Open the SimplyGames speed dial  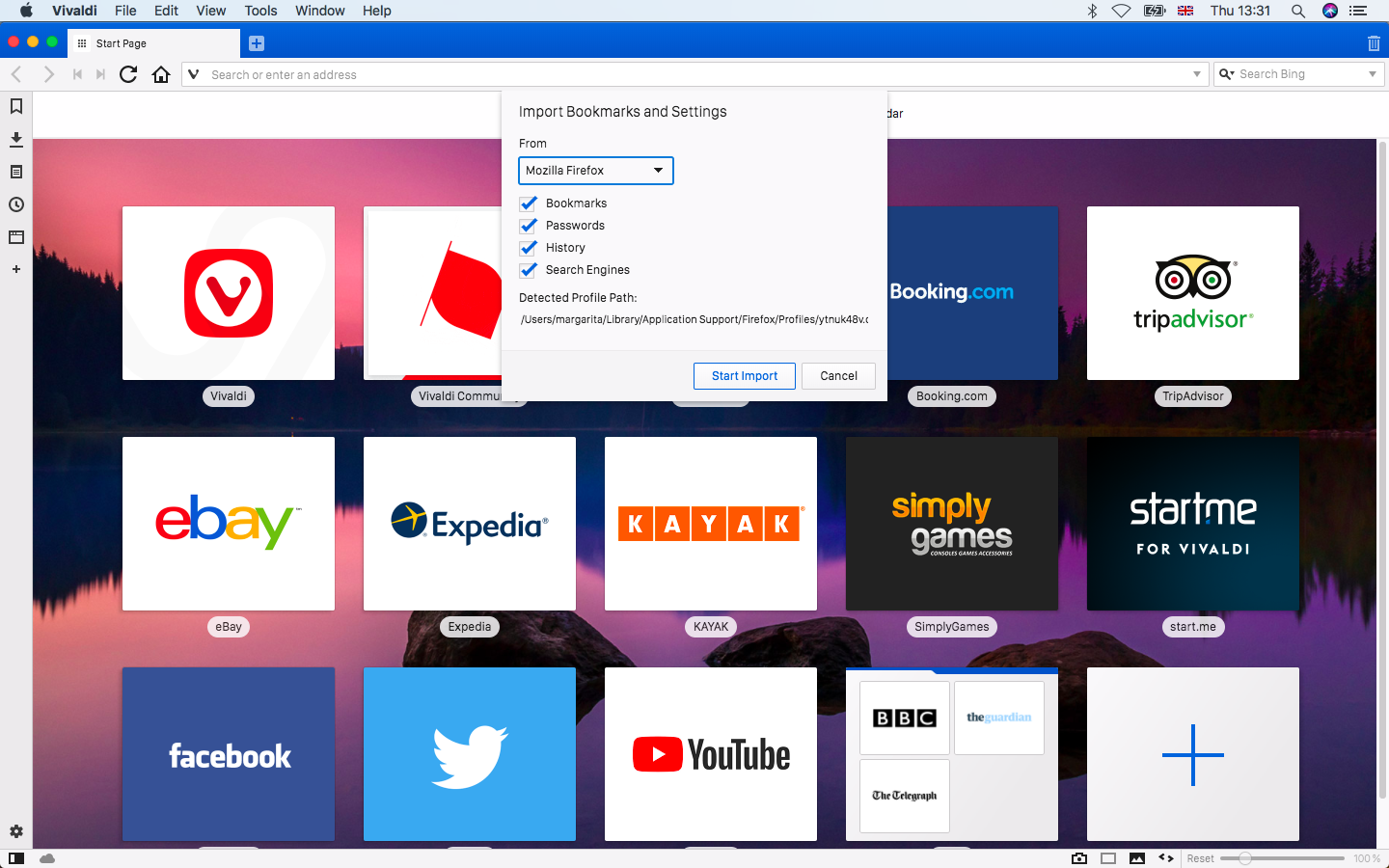pos(952,524)
